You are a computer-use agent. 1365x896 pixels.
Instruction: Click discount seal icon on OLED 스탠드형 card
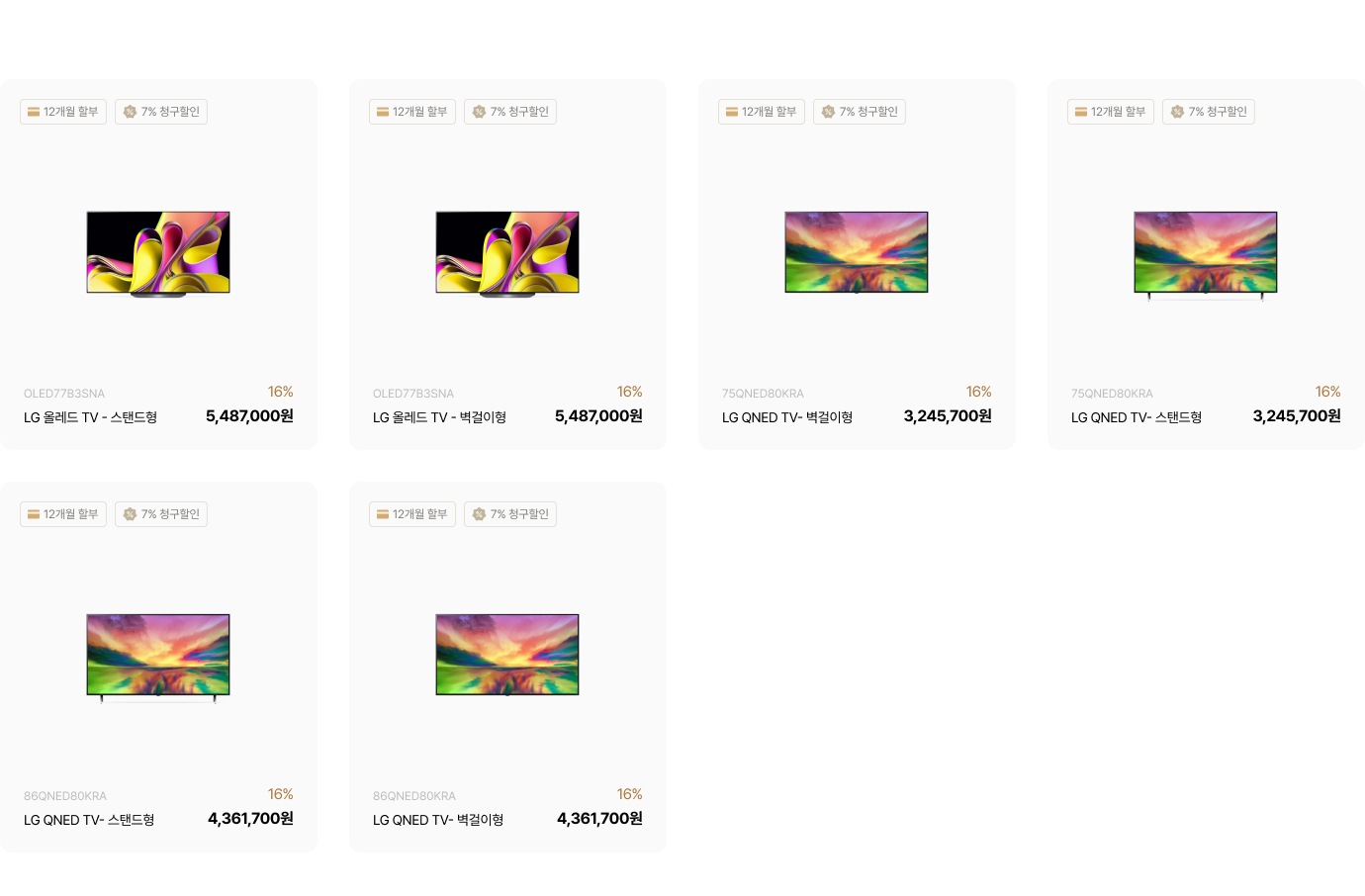(x=130, y=112)
